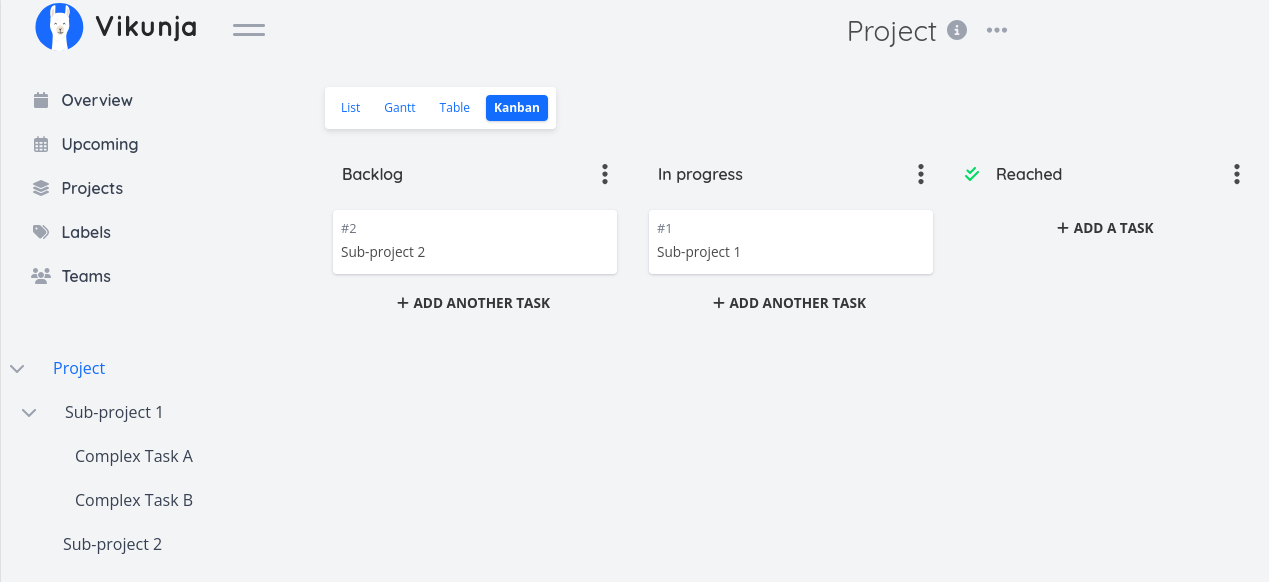
Task: Switch to the Table view tab
Action: [x=455, y=108]
